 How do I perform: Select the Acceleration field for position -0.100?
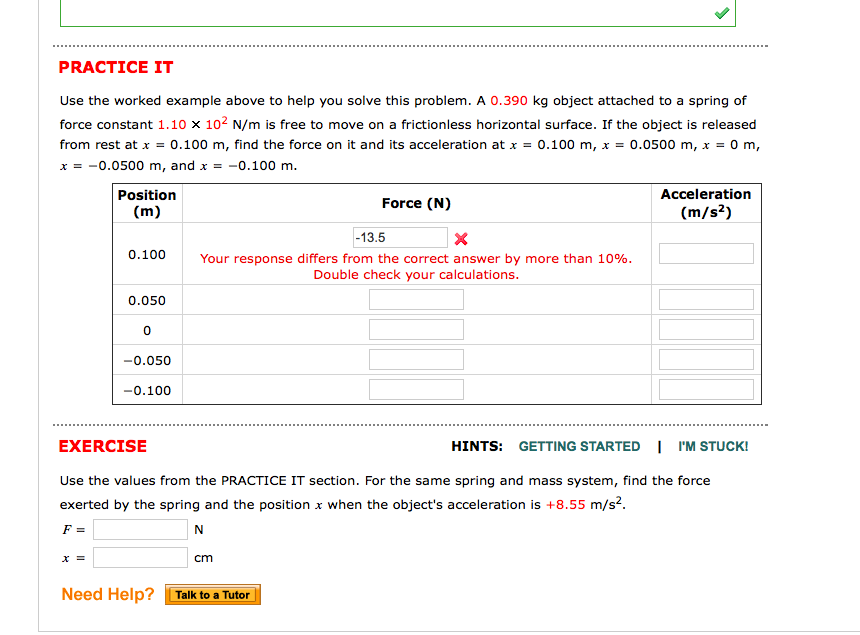click(705, 389)
